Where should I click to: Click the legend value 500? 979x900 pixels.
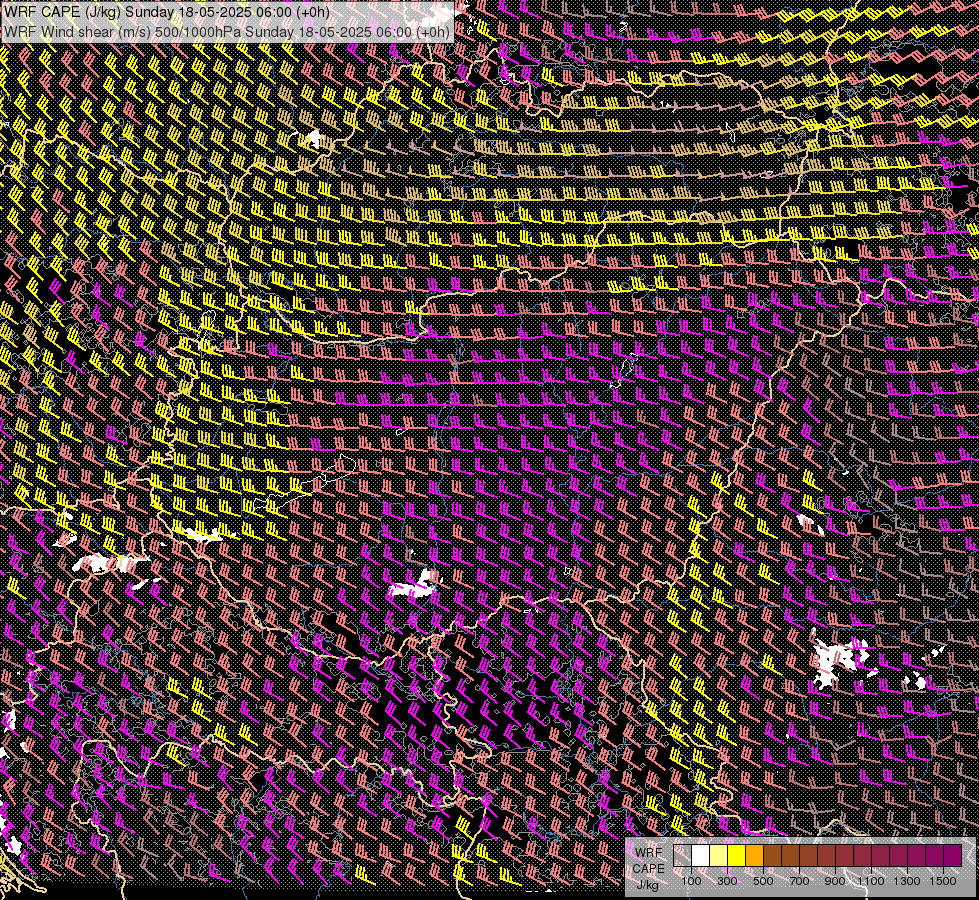pos(763,881)
